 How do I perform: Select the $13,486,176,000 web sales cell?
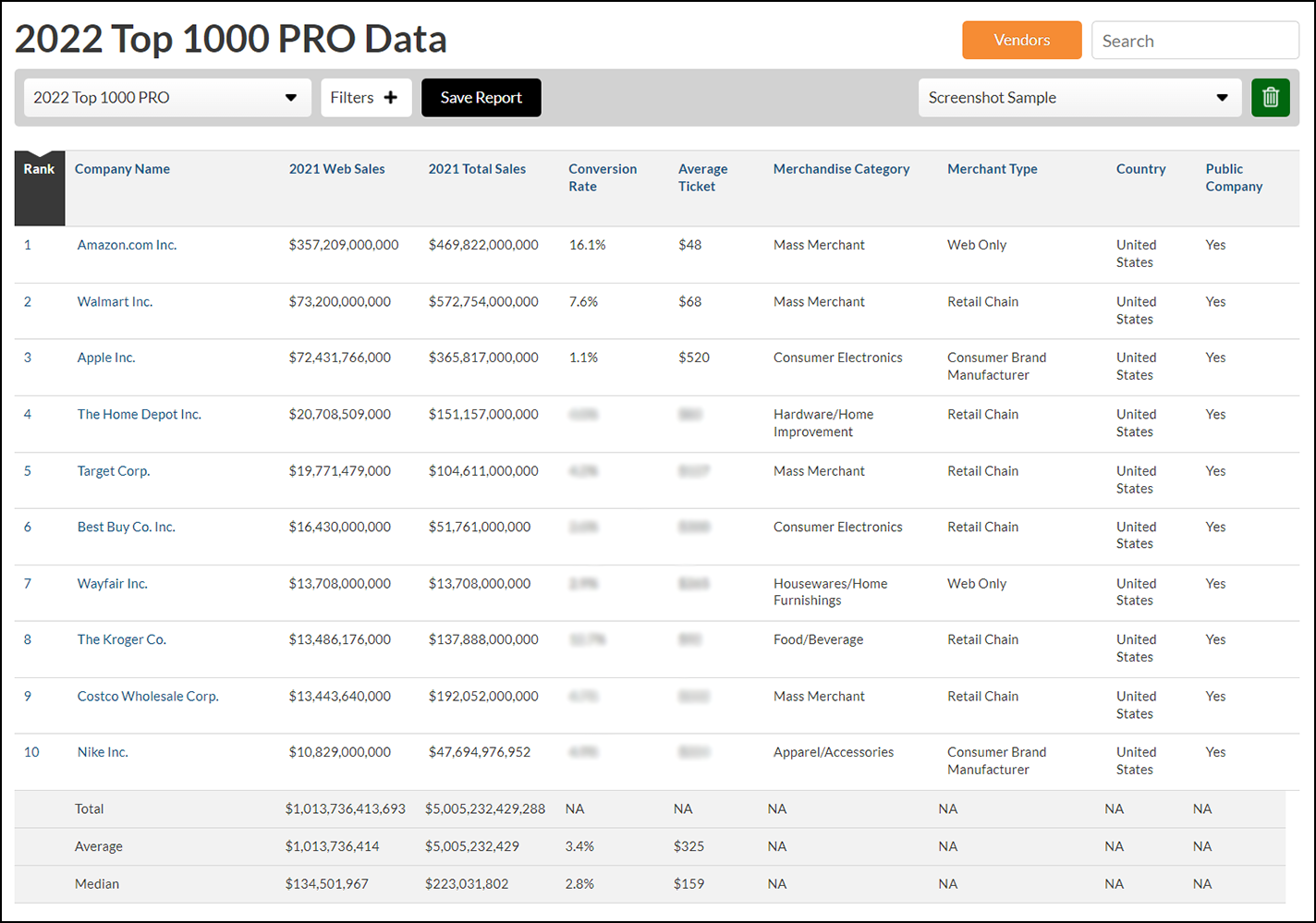[340, 639]
